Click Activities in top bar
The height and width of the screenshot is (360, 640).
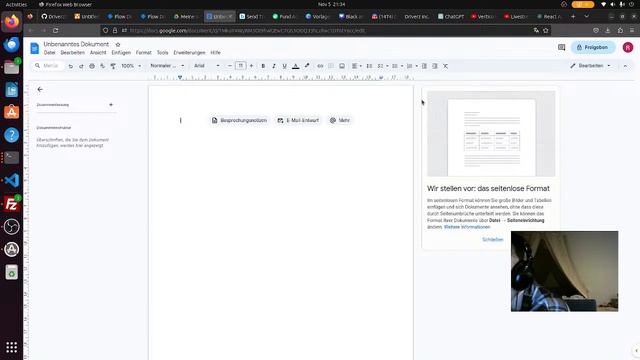tap(16, 4)
